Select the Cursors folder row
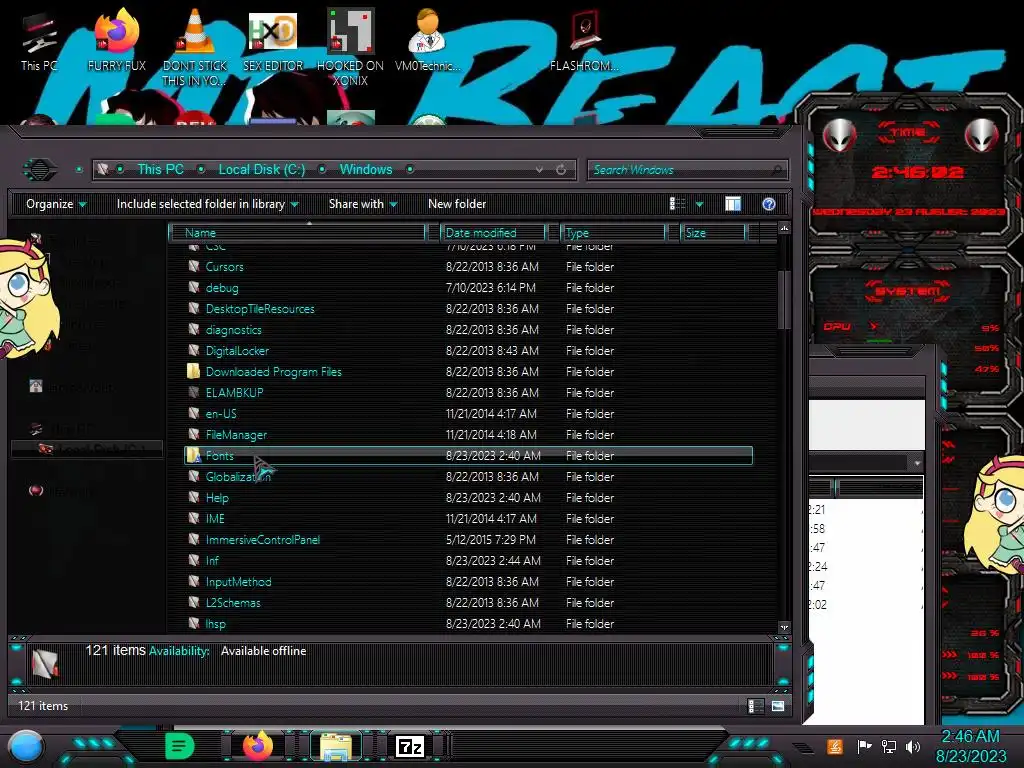This screenshot has height=768, width=1024. click(468, 266)
